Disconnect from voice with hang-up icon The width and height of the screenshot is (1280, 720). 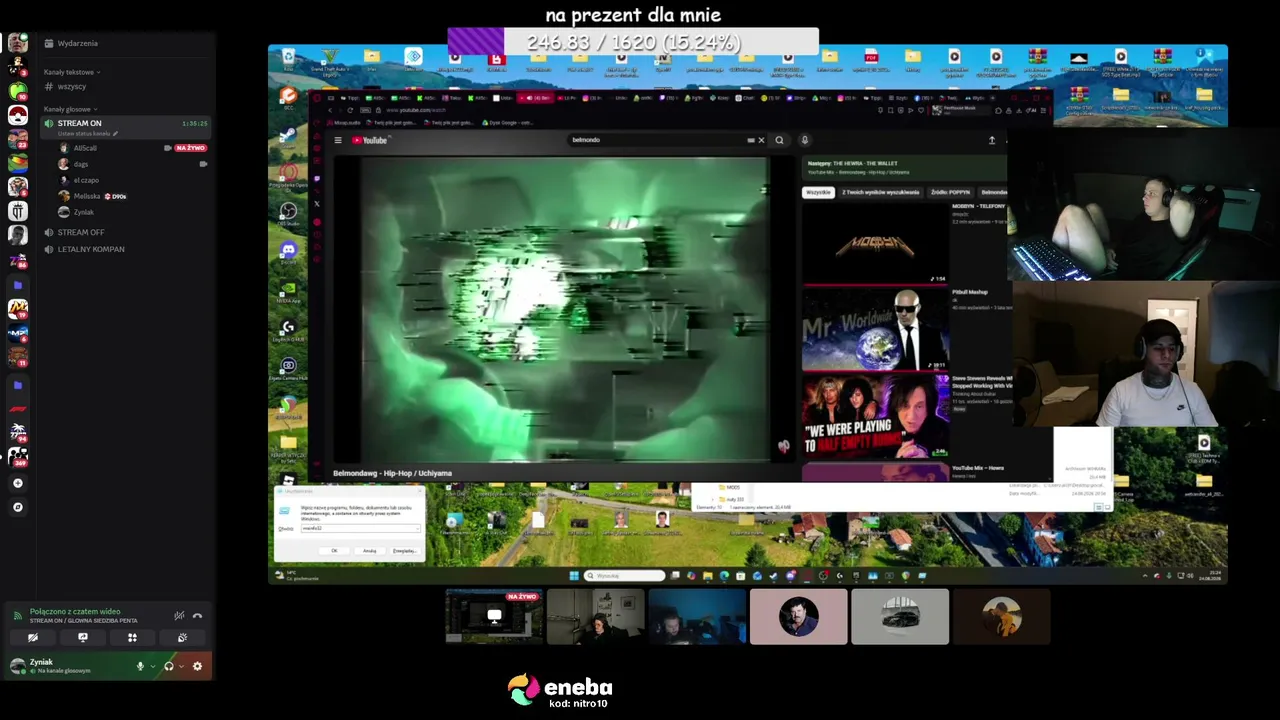[197, 616]
